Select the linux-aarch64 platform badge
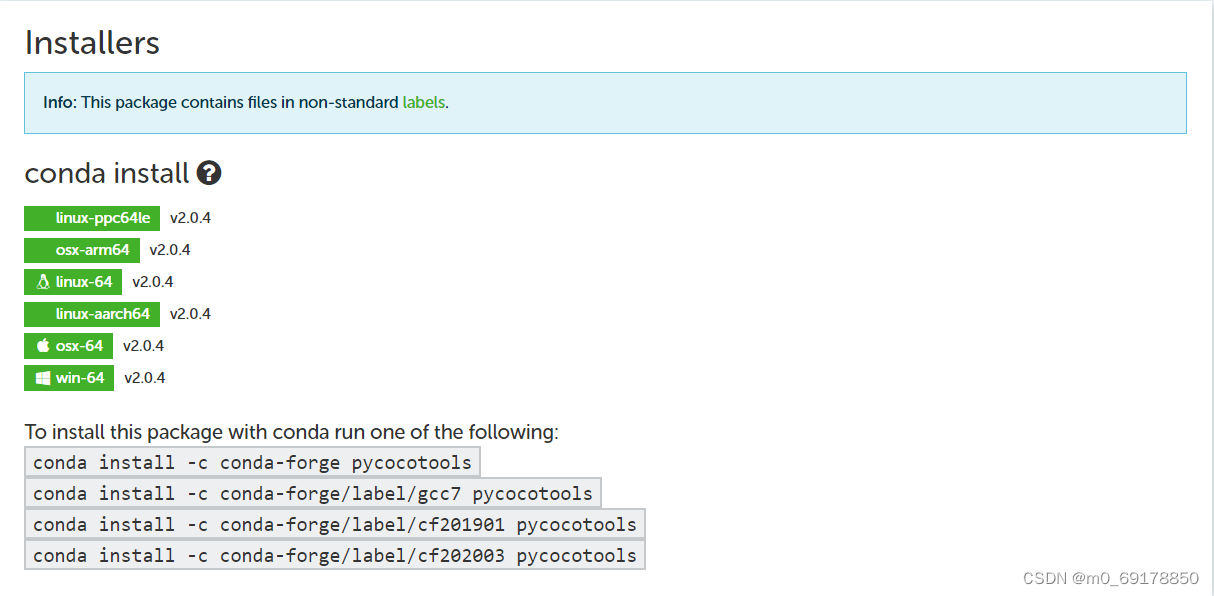This screenshot has height=596, width=1214. [x=91, y=314]
